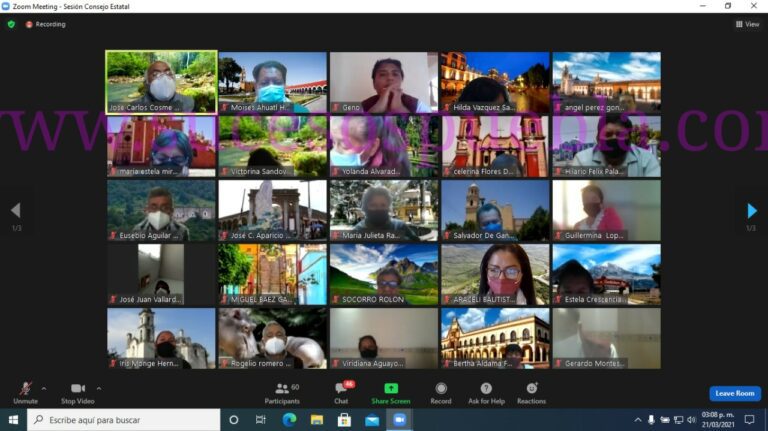Click the Record icon
The image size is (768, 431).
click(441, 391)
